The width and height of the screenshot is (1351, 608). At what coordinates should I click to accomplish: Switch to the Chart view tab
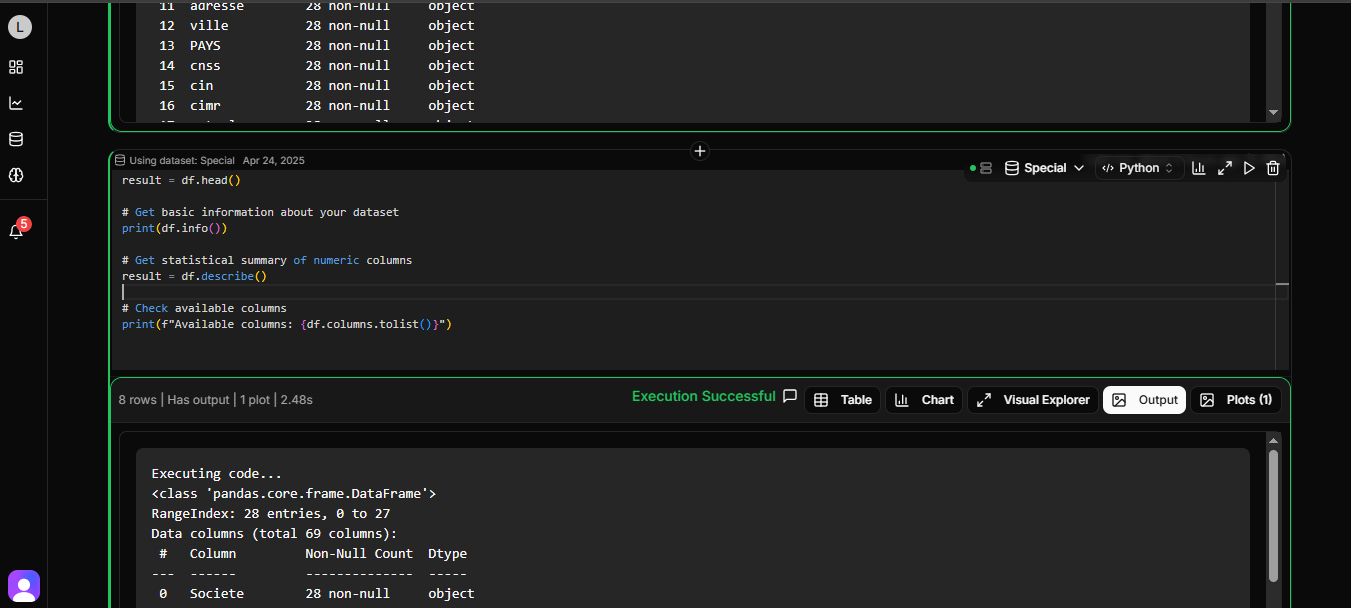[925, 400]
